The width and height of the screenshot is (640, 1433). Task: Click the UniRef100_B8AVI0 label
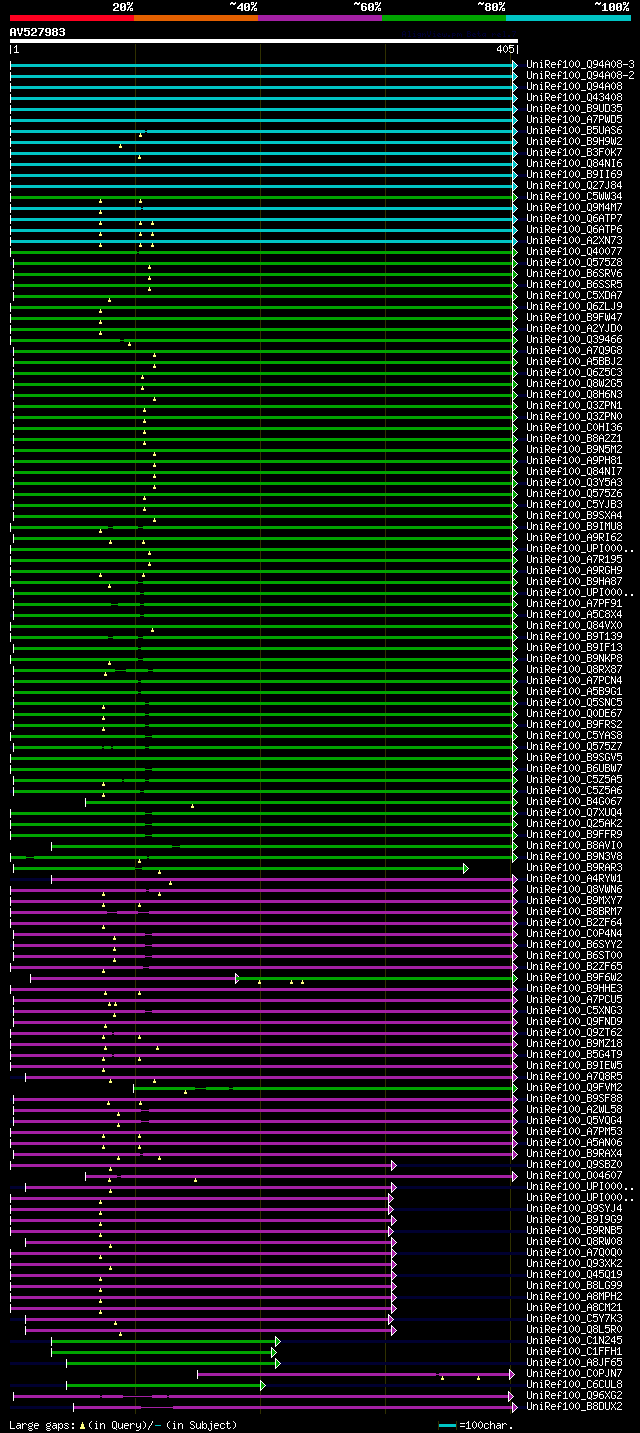click(574, 845)
